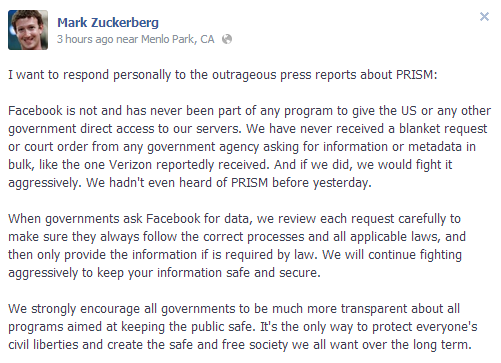Click the opening line about outrageous press reports
This screenshot has height=363, width=501.
tap(223, 75)
